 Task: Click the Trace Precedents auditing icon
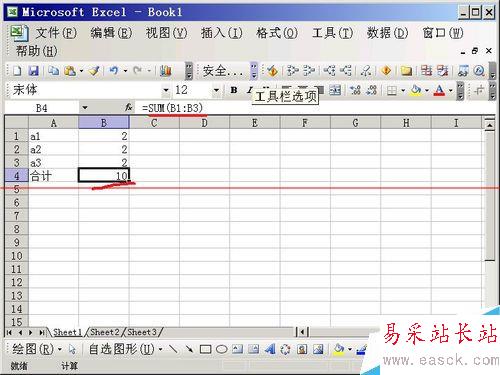[293, 71]
